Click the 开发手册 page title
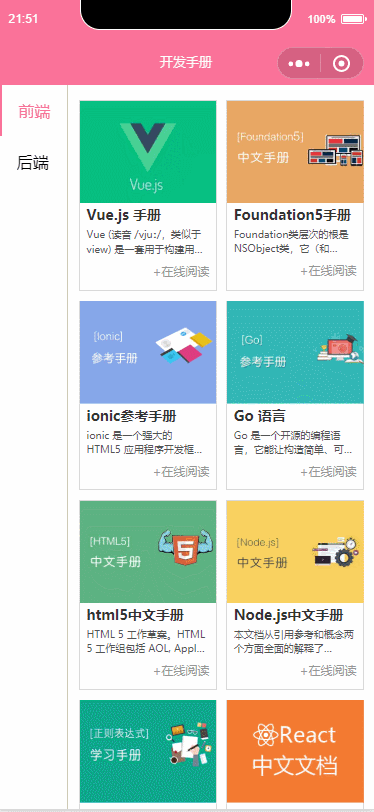 pos(186,63)
